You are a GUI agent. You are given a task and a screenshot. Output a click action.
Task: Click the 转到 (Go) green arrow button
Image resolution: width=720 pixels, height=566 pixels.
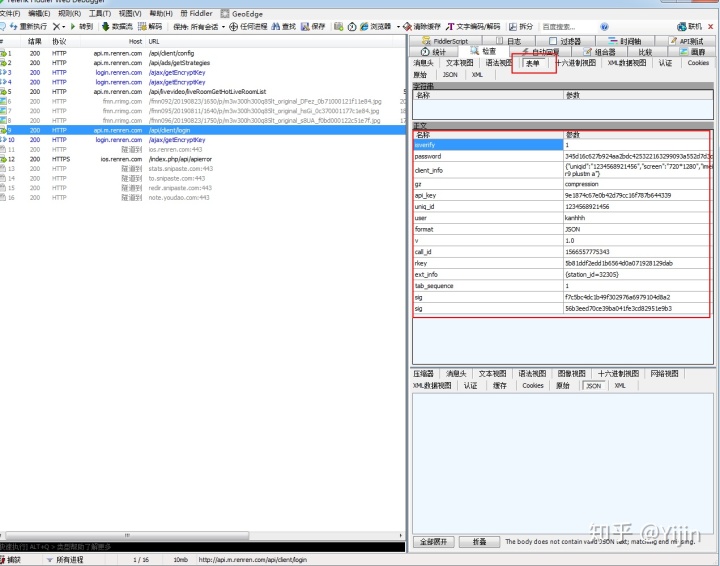pos(81,27)
